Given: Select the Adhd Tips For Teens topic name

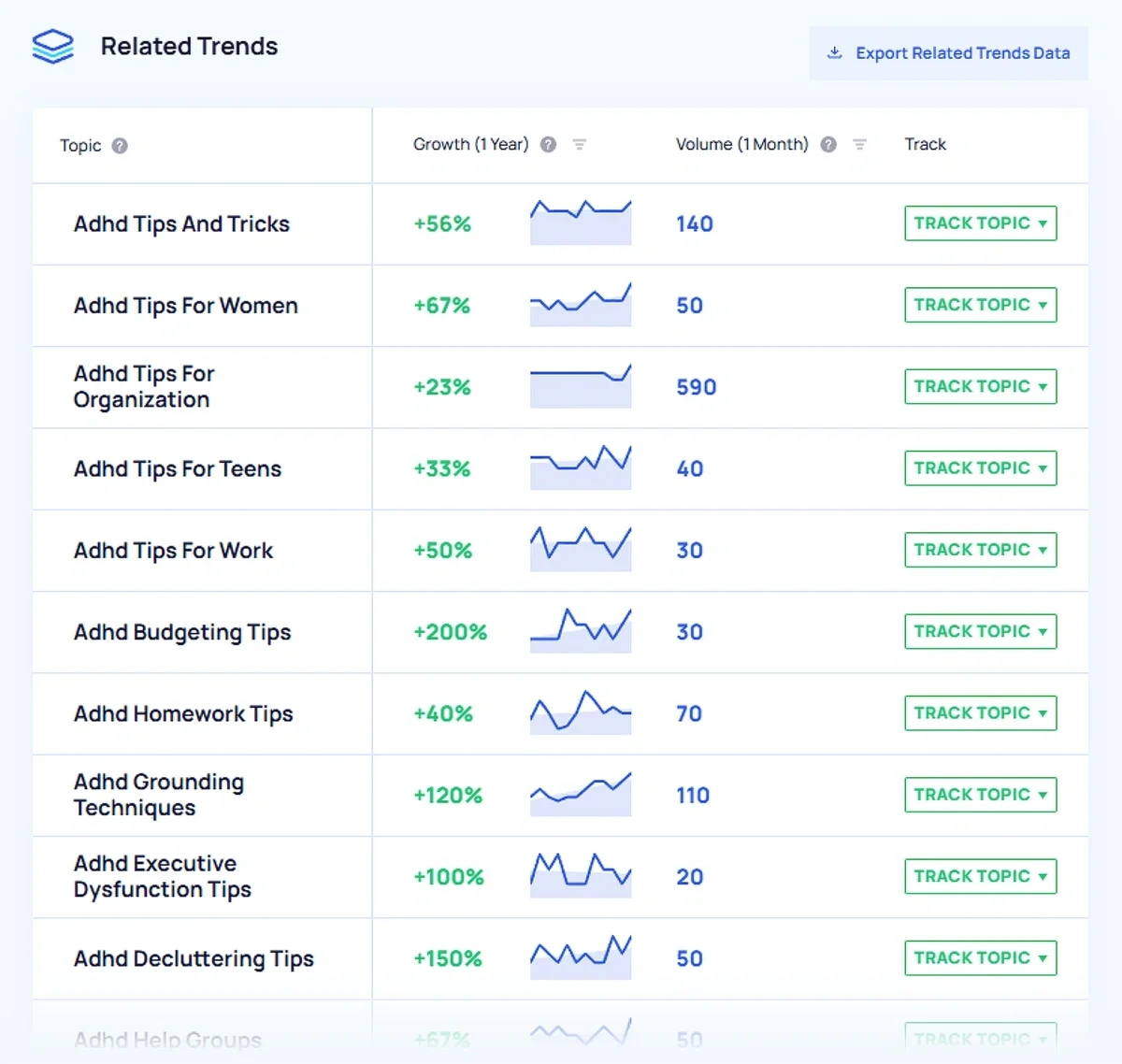Looking at the screenshot, I should [x=177, y=469].
